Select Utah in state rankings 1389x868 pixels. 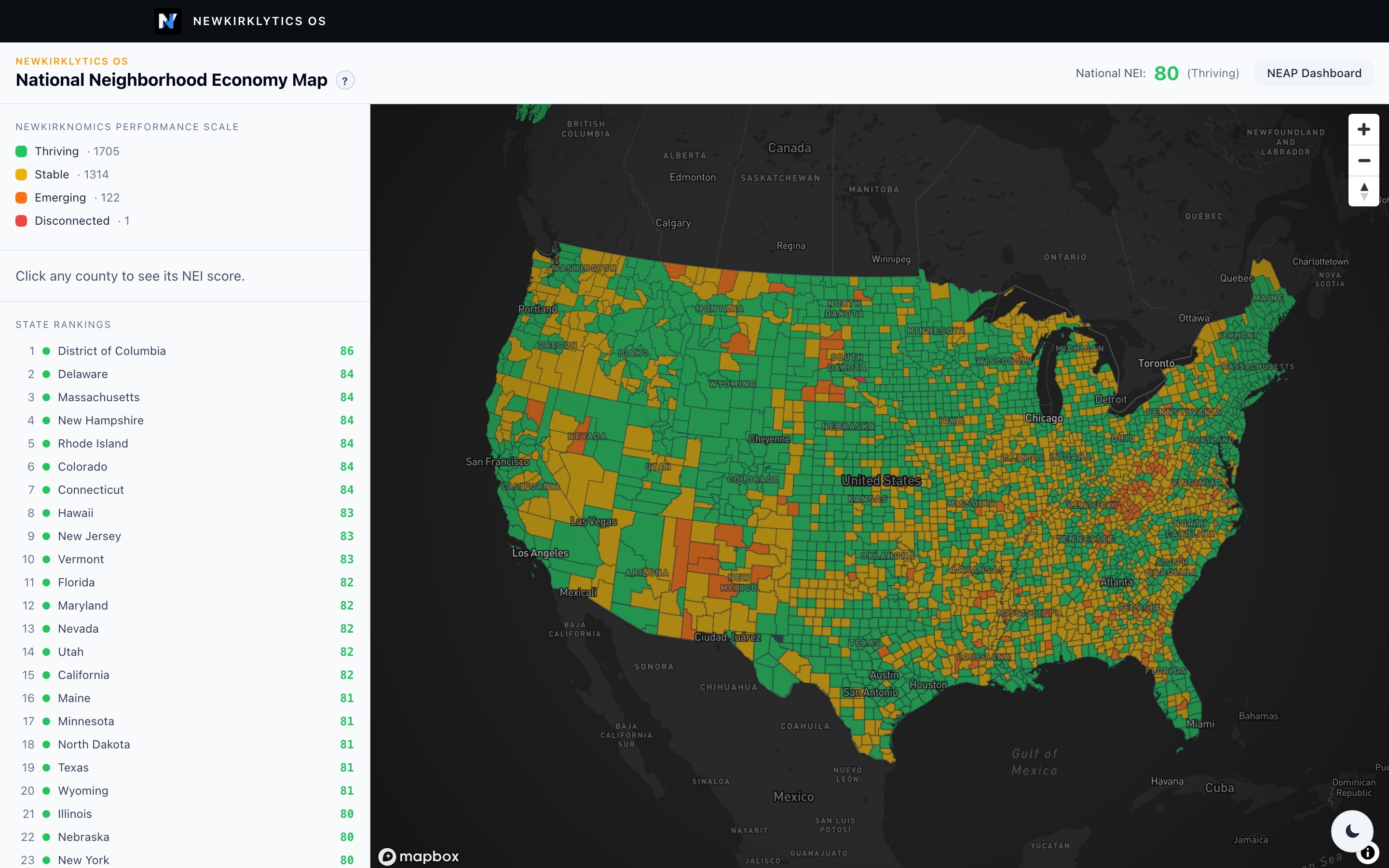(185, 652)
